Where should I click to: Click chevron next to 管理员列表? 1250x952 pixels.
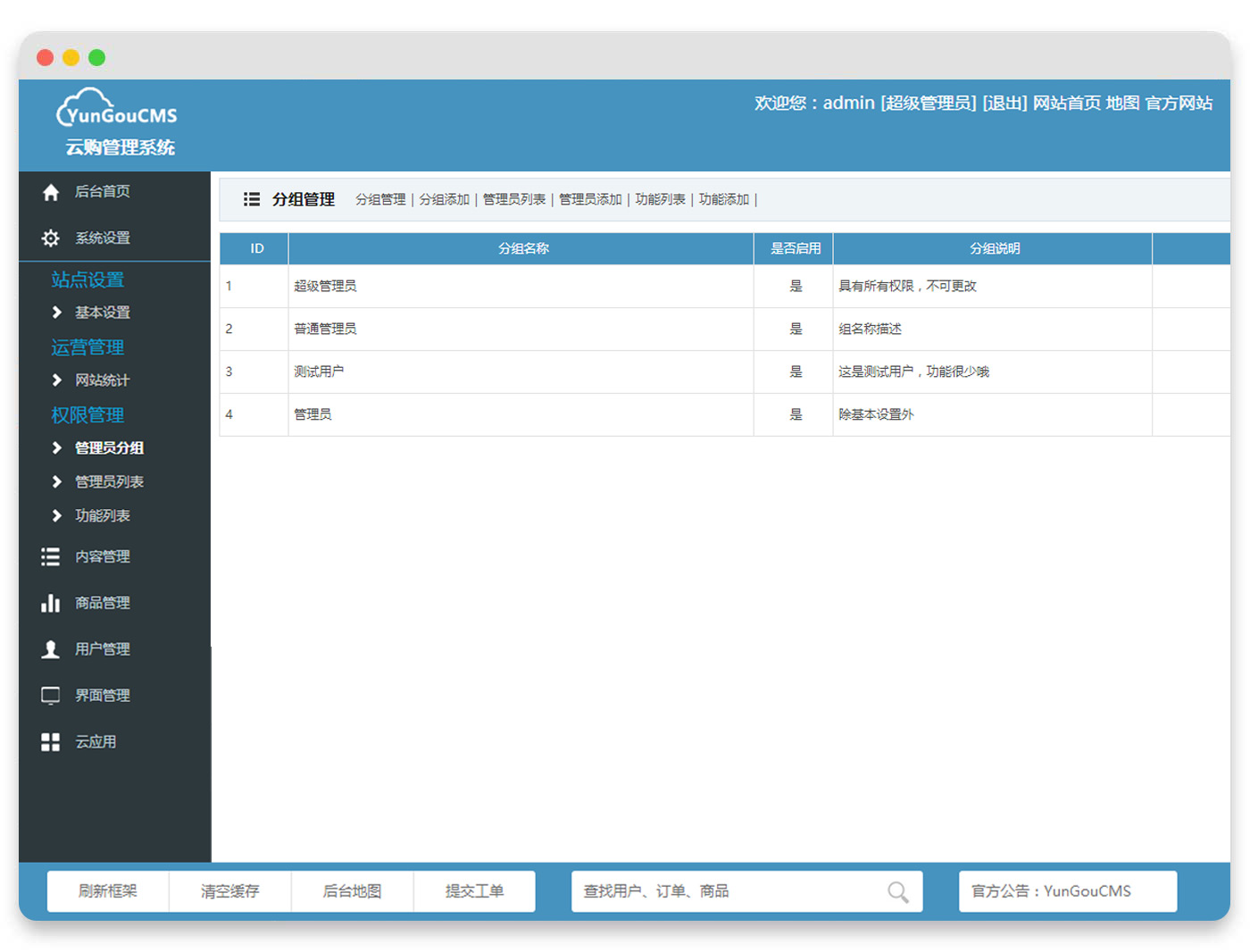pyautogui.click(x=57, y=482)
